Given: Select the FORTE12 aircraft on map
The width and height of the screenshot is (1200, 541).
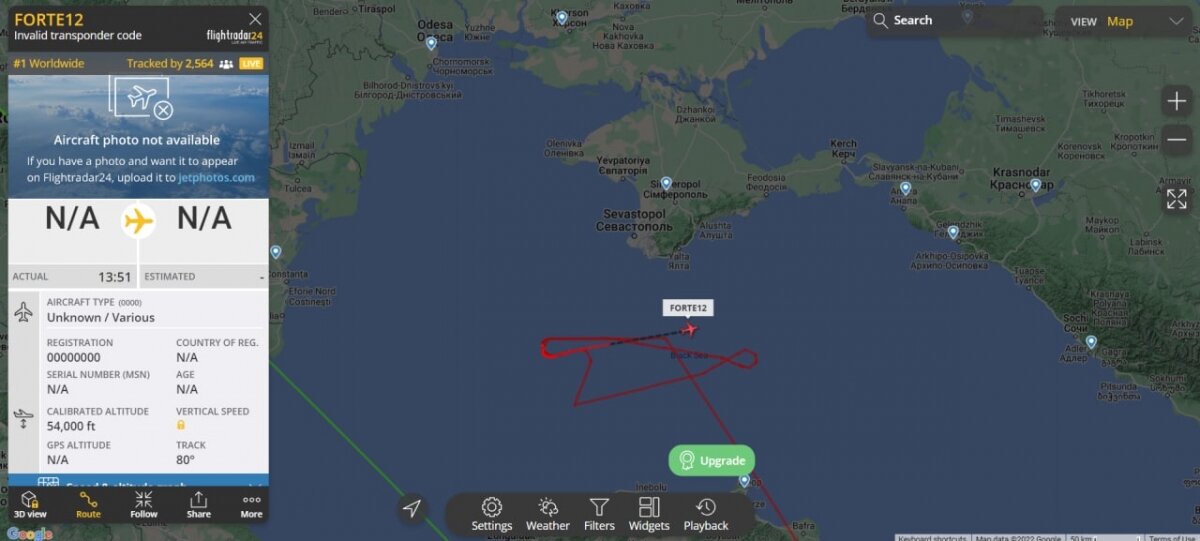Looking at the screenshot, I should [688, 329].
